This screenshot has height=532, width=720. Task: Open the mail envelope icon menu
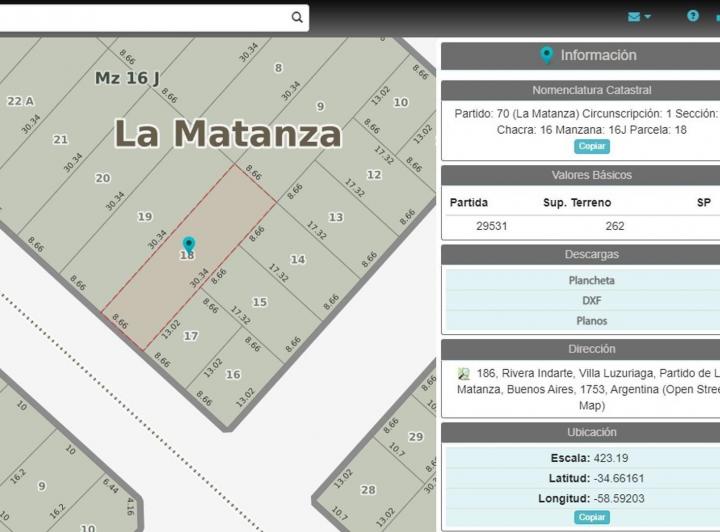click(x=634, y=17)
